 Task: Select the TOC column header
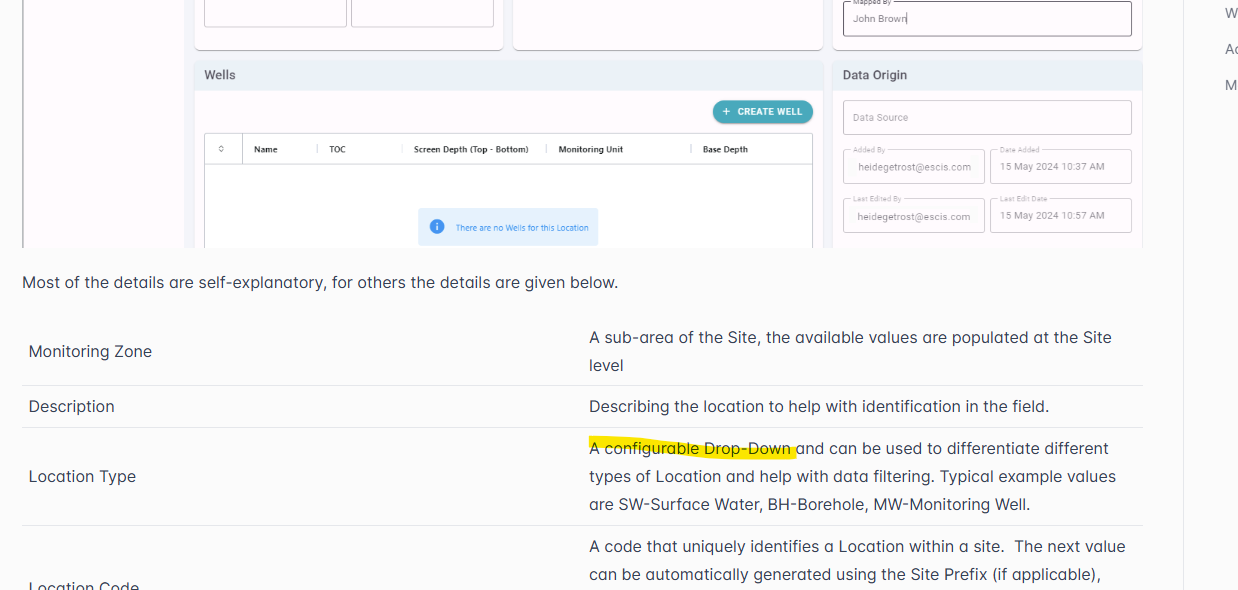[337, 149]
